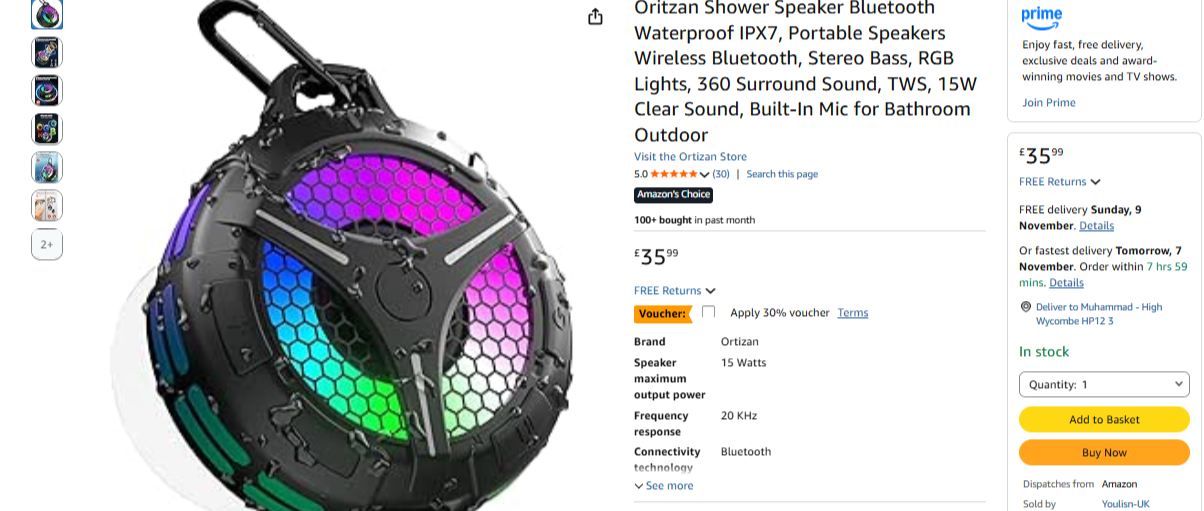Expand FREE Returns under main price

click(675, 291)
